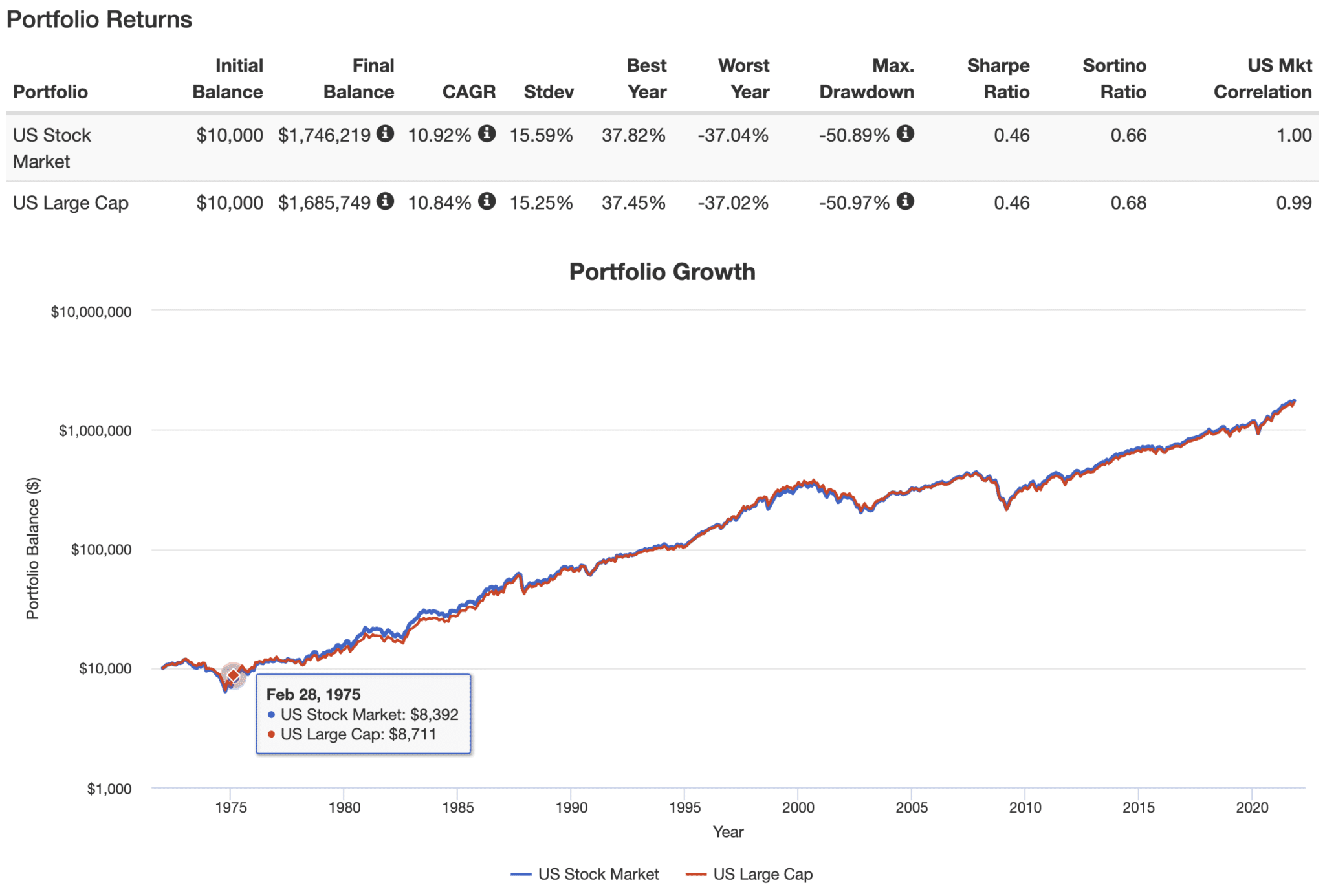
Task: Click the 15.25% Stdev value
Action: [x=542, y=203]
